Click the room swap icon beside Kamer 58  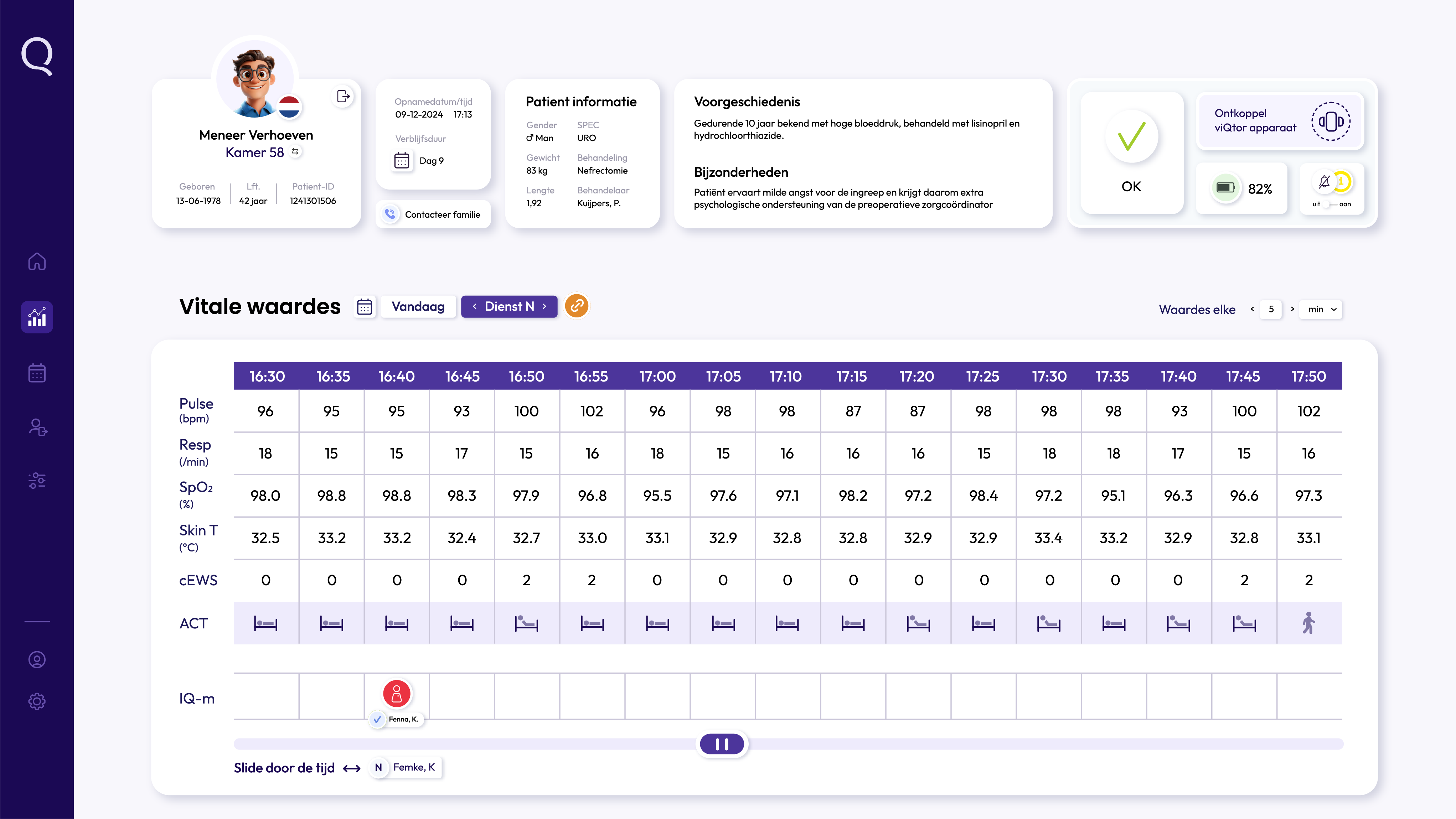coord(295,151)
